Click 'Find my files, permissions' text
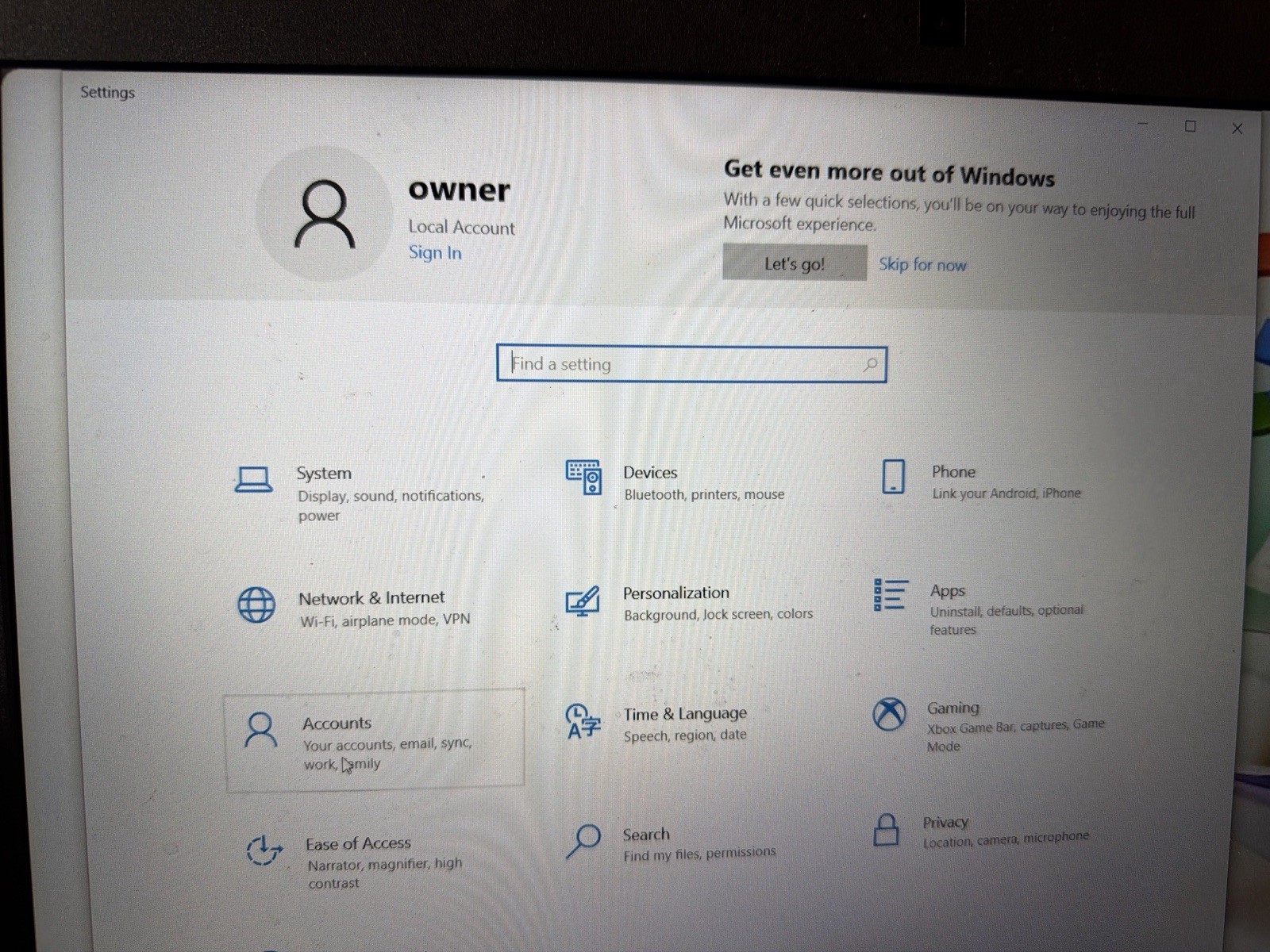 click(x=699, y=854)
